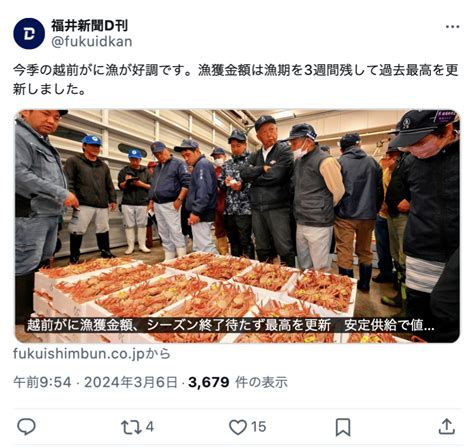Like the post with heart icon
This screenshot has width=474, height=447.
pos(238,427)
